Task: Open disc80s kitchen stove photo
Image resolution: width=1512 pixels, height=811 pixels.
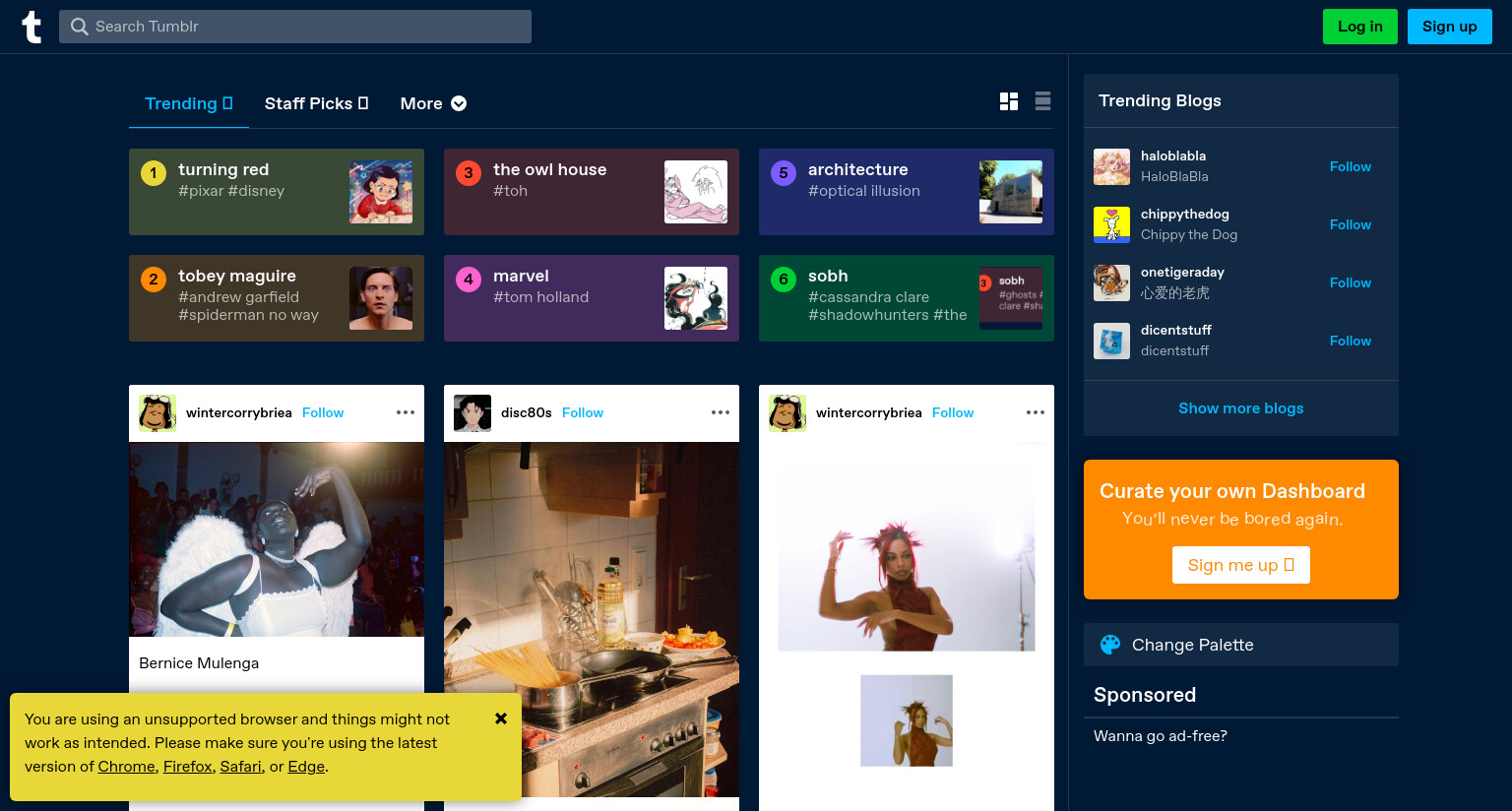Action: pyautogui.click(x=592, y=620)
